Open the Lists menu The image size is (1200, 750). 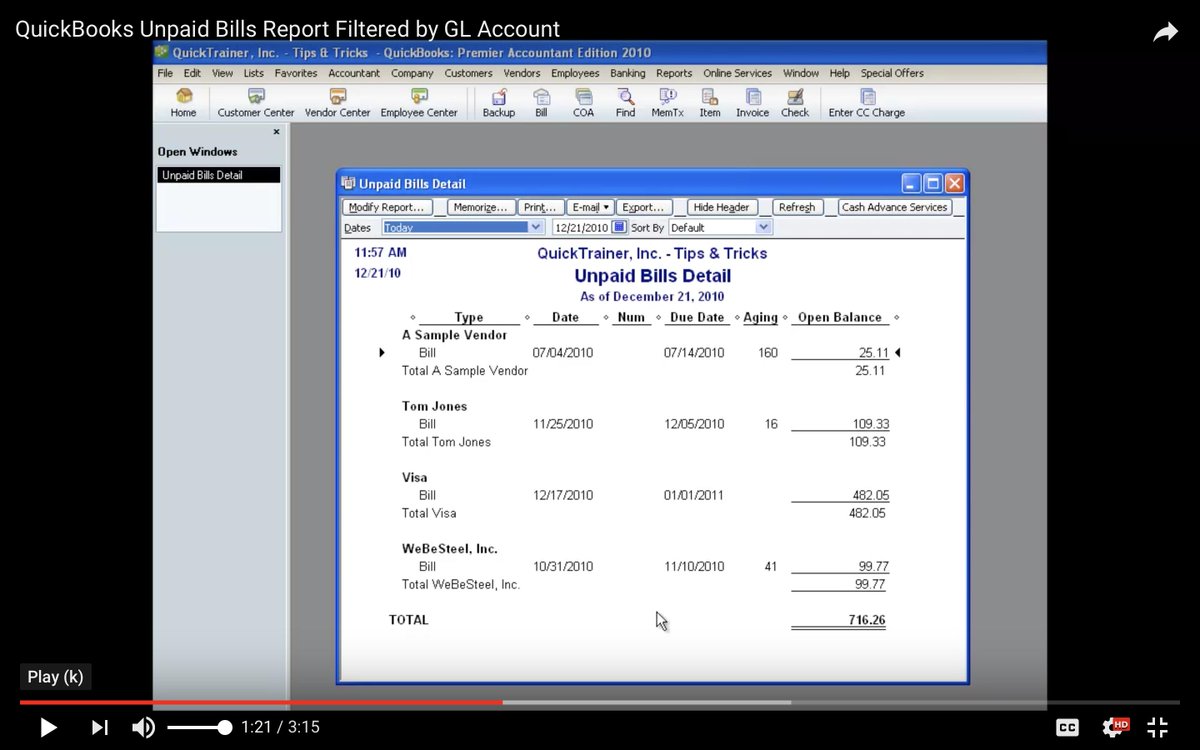pyautogui.click(x=254, y=73)
